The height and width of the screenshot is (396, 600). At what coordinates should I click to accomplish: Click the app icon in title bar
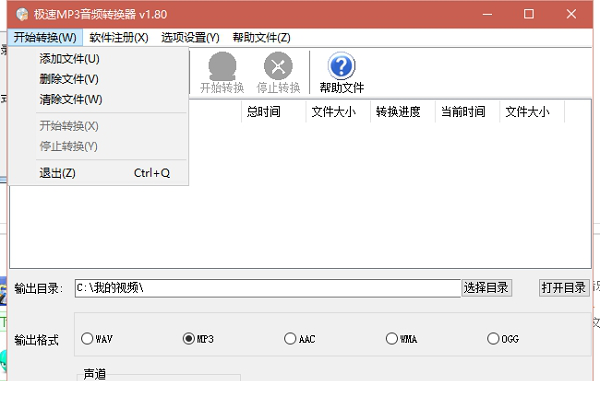point(22,15)
